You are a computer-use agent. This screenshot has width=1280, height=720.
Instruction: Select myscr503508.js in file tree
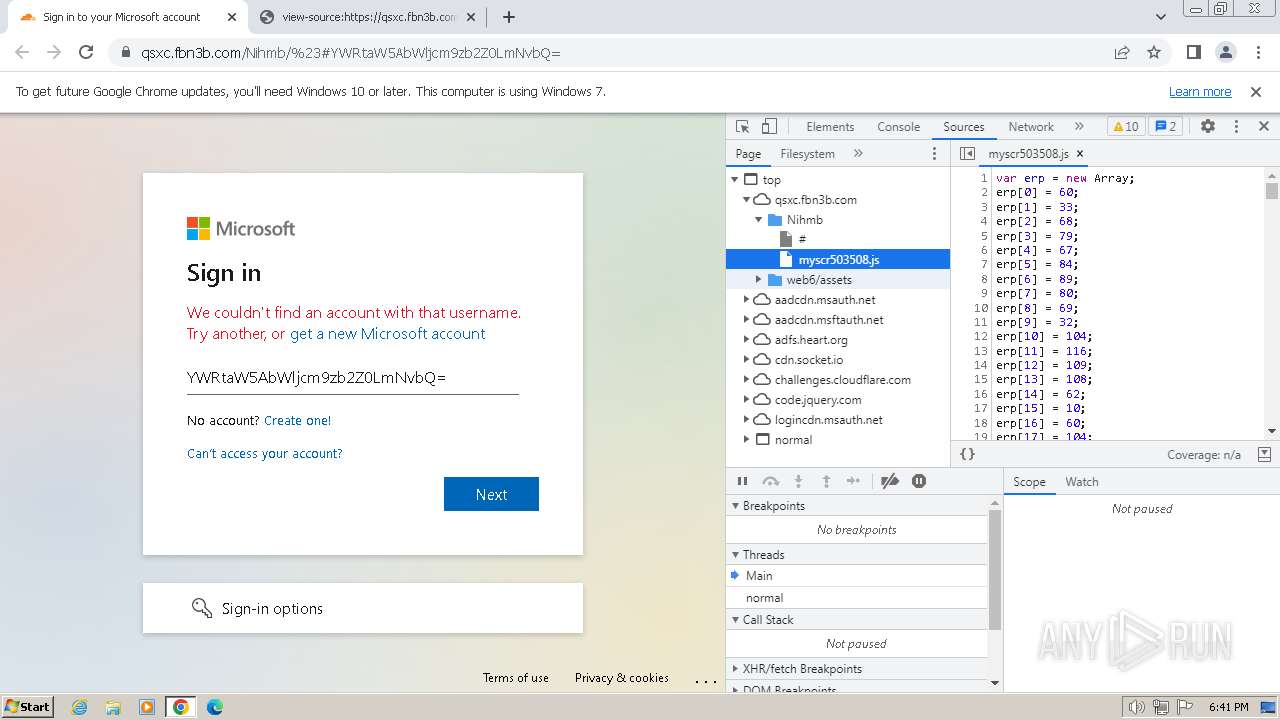click(x=838, y=260)
